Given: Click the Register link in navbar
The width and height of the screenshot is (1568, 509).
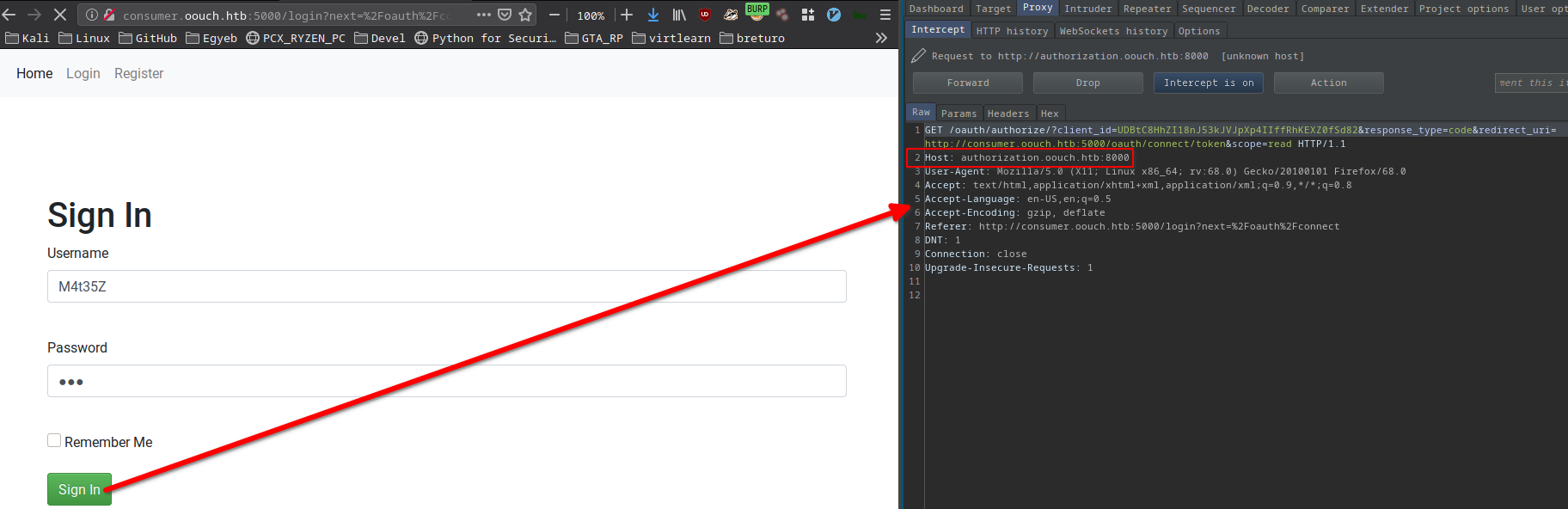Looking at the screenshot, I should 138,74.
